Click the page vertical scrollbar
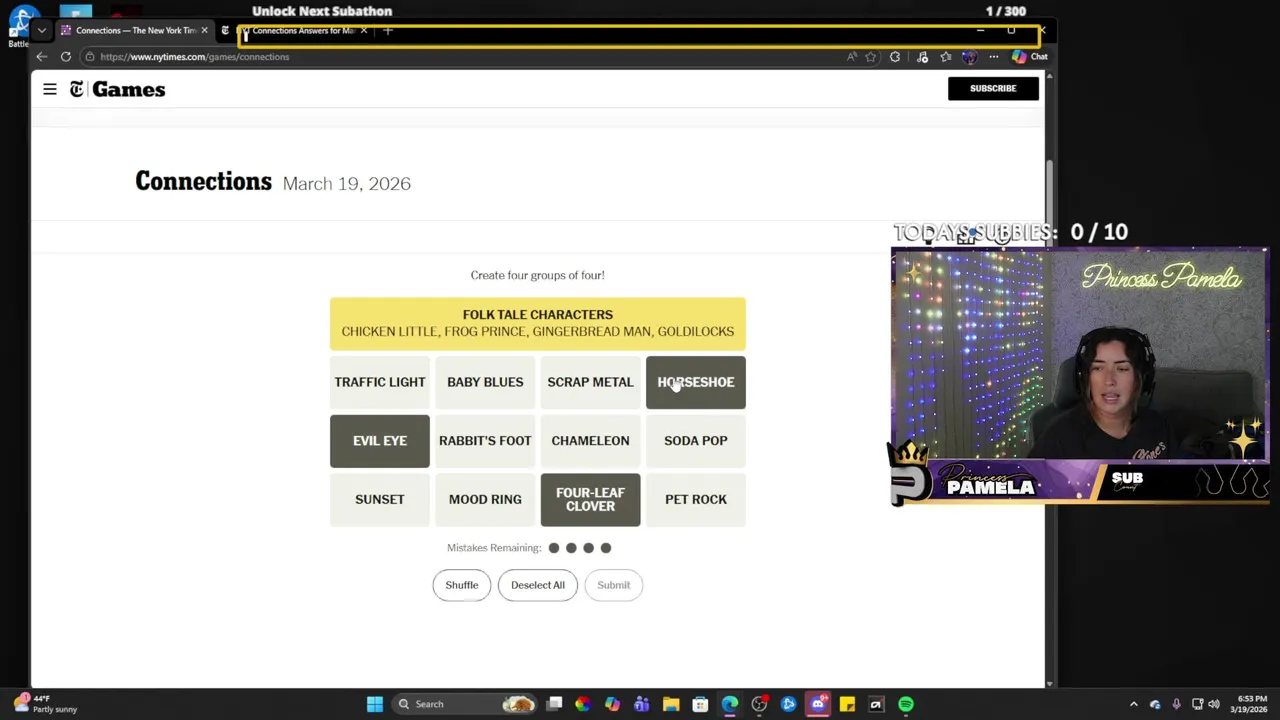Image resolution: width=1280 pixels, height=720 pixels. coord(1049,378)
